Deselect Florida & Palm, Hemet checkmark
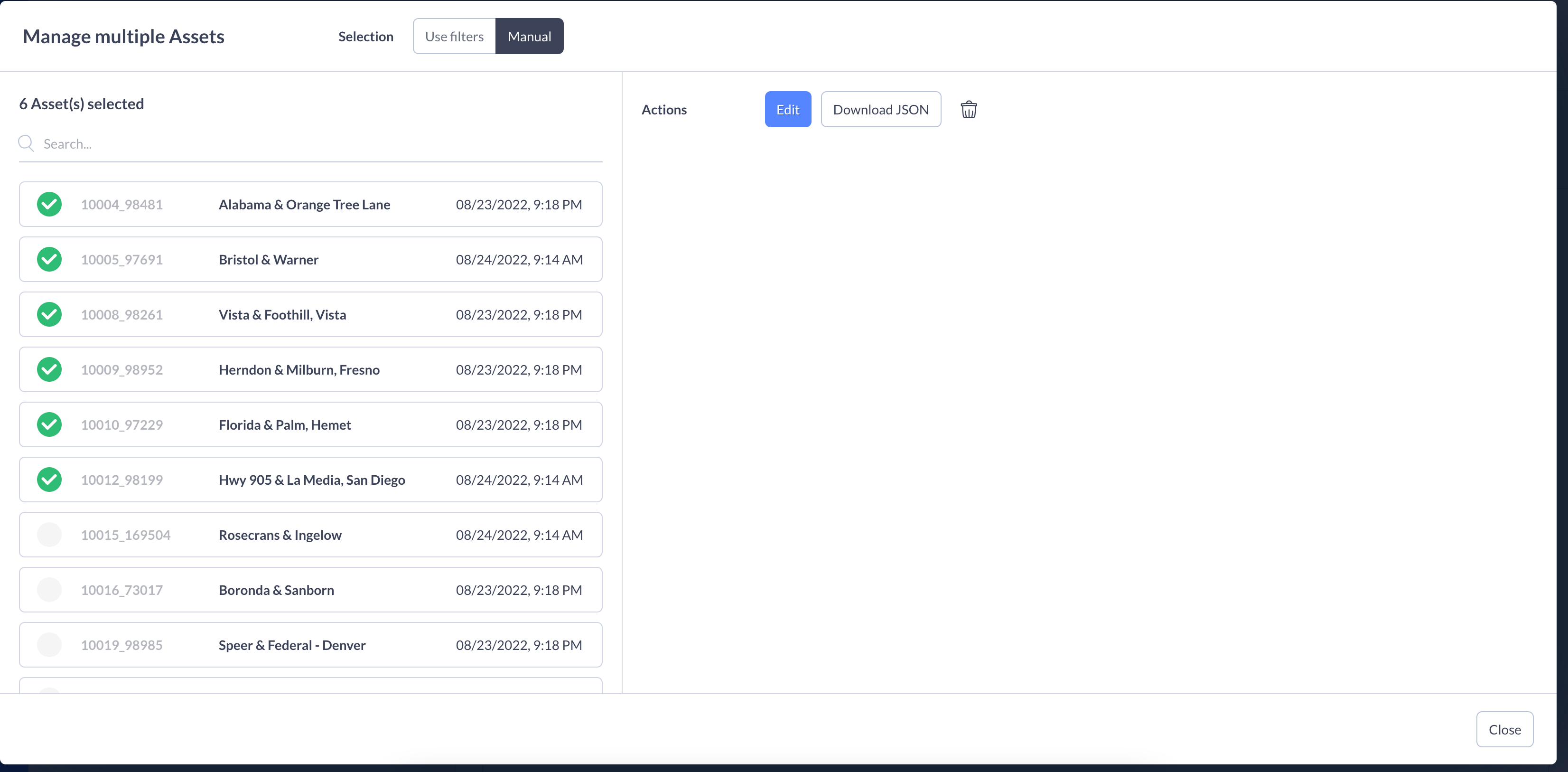Viewport: 1568px width, 772px height. coord(49,425)
